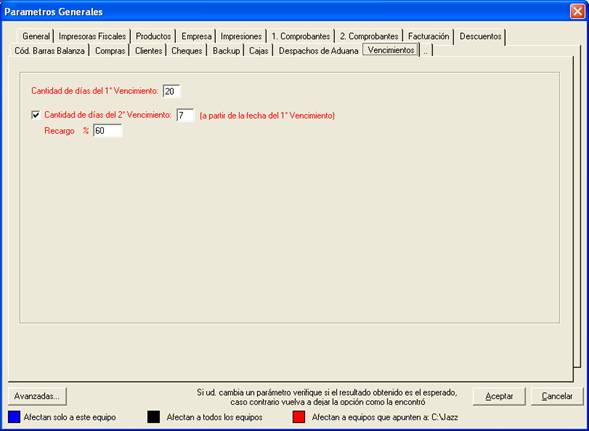Open the '..' overflow tab
The image size is (589, 431).
click(426, 51)
